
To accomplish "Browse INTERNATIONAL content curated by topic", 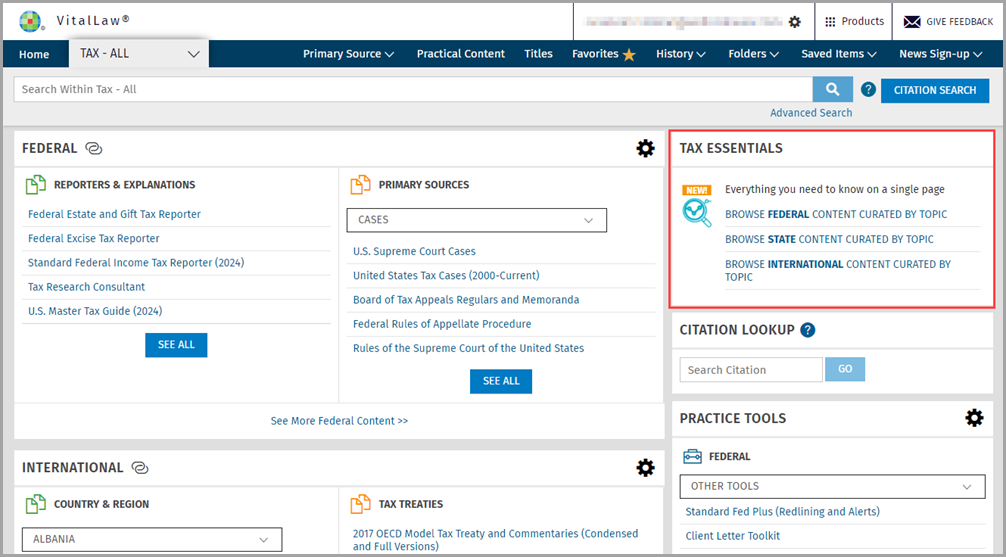I will (838, 271).
